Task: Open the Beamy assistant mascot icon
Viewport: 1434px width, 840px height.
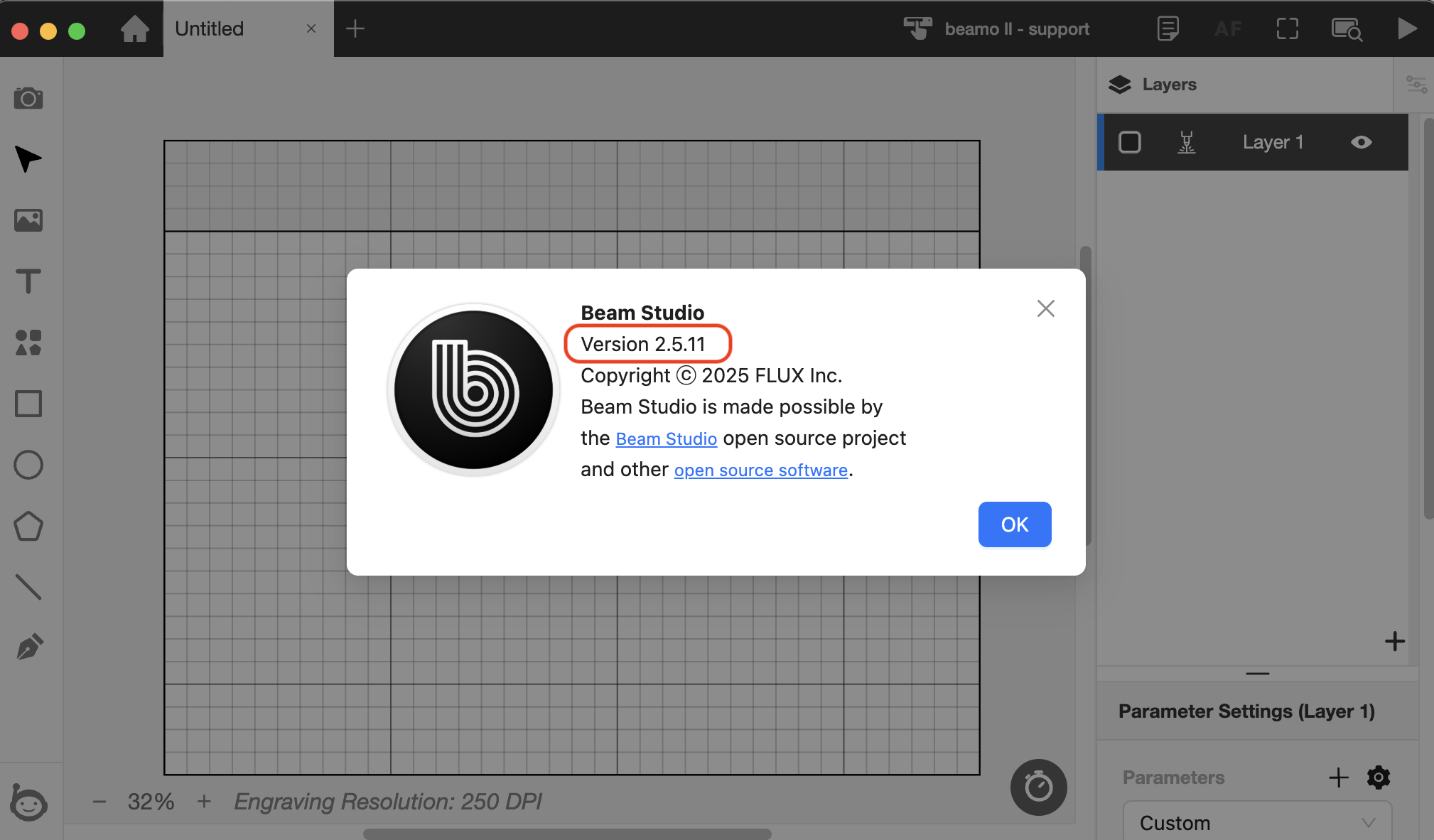Action: click(x=28, y=802)
